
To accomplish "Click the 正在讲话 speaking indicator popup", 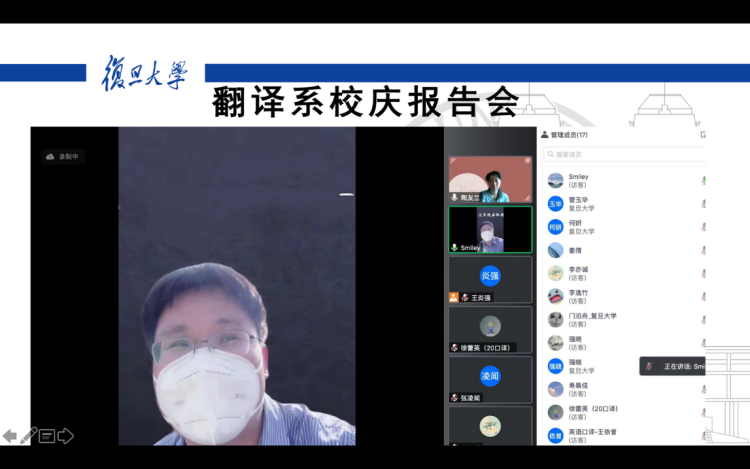I will point(673,366).
